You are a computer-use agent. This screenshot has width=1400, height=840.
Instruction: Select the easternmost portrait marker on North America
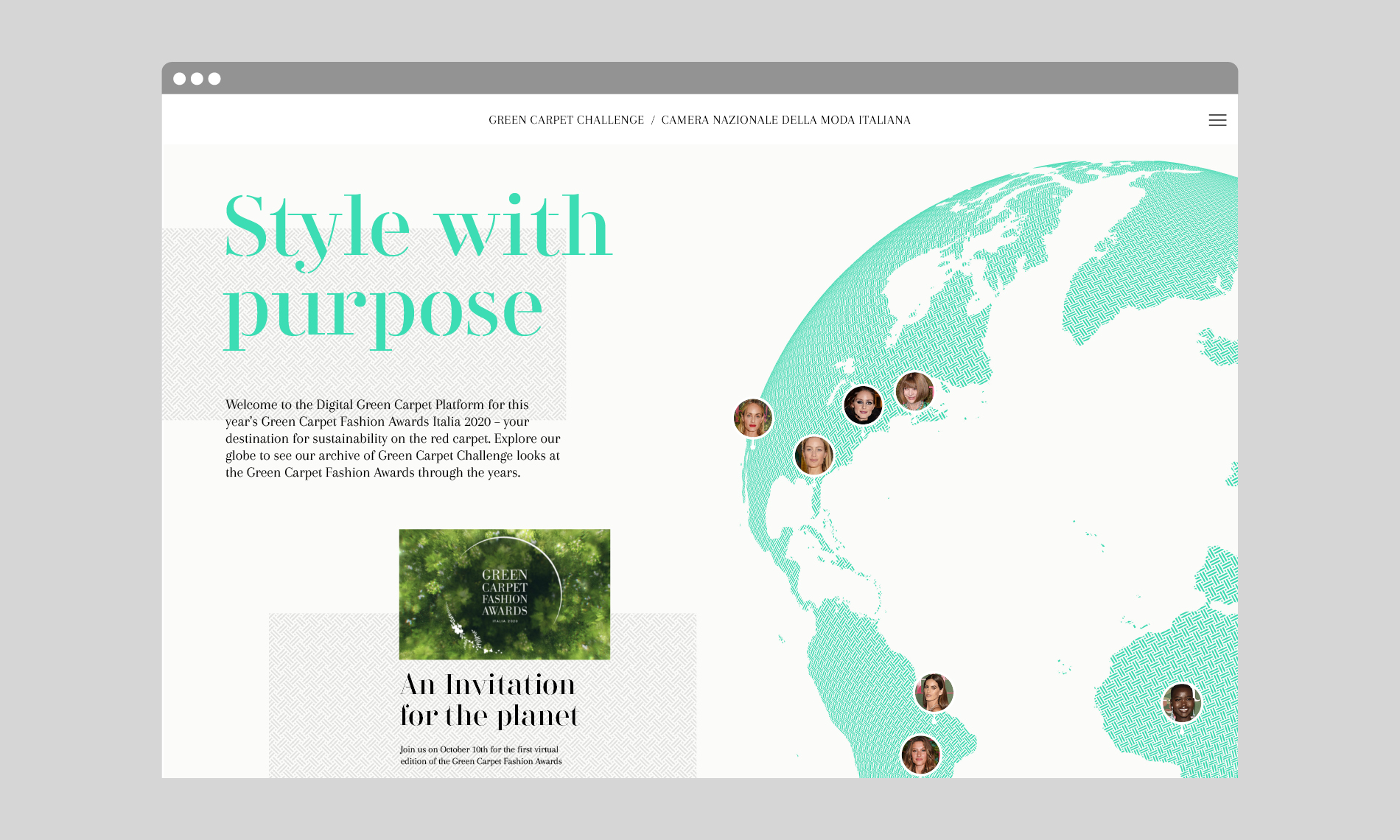point(914,391)
